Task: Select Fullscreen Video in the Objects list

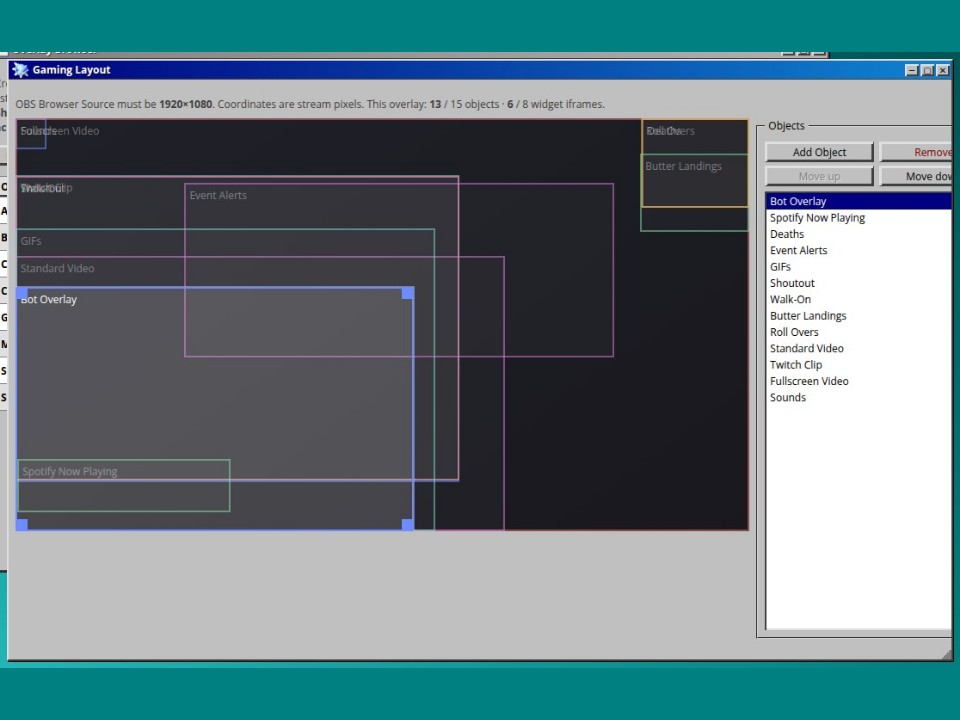Action: (859, 381)
